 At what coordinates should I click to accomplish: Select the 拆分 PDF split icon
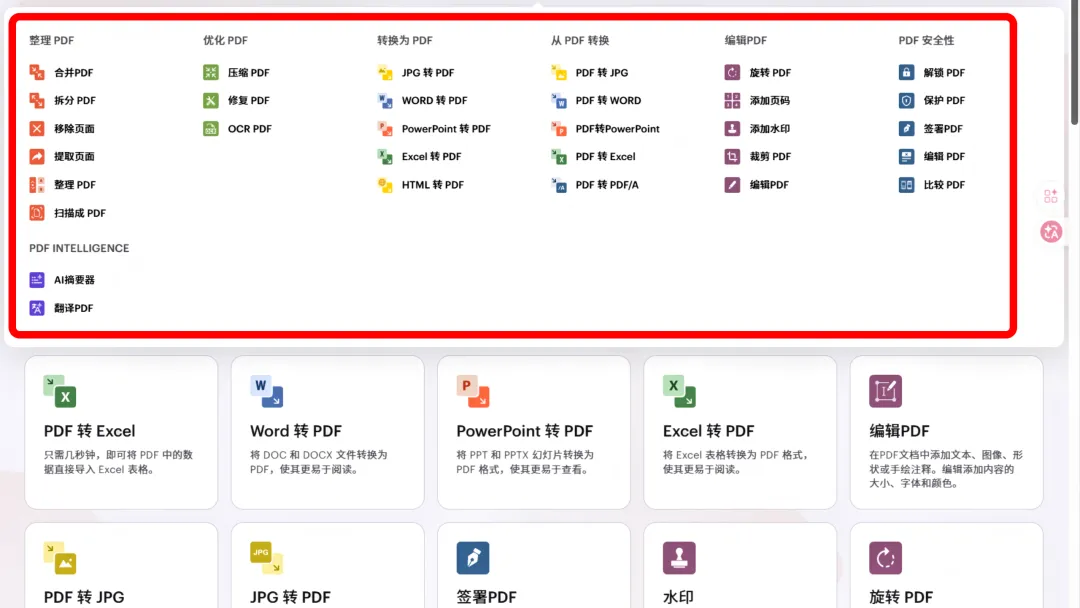coord(37,101)
